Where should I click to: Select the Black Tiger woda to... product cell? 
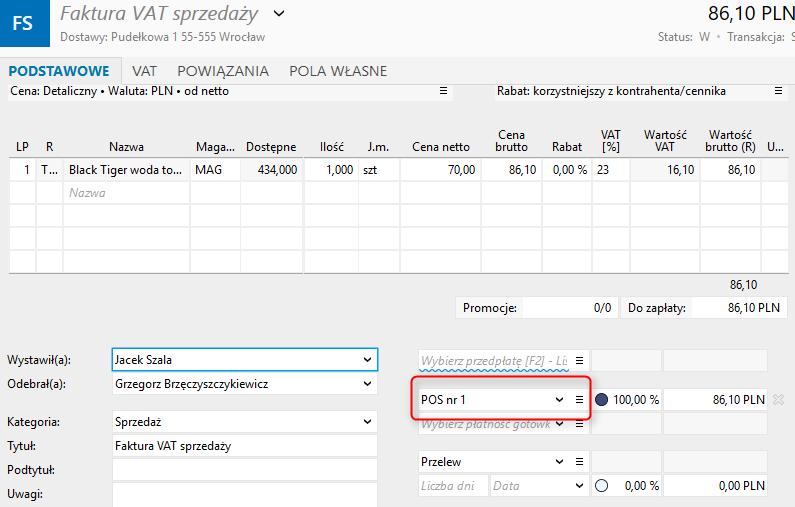tap(126, 170)
